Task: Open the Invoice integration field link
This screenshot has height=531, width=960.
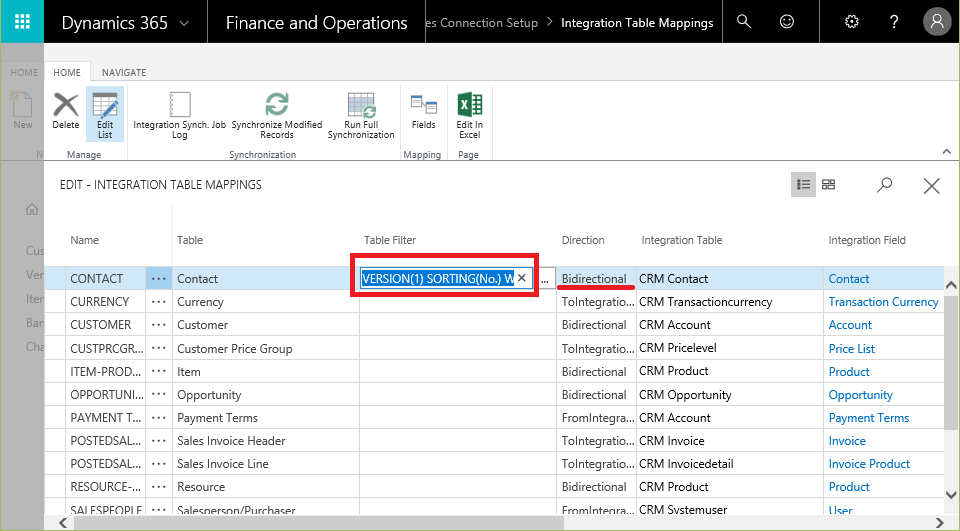Action: [x=847, y=441]
